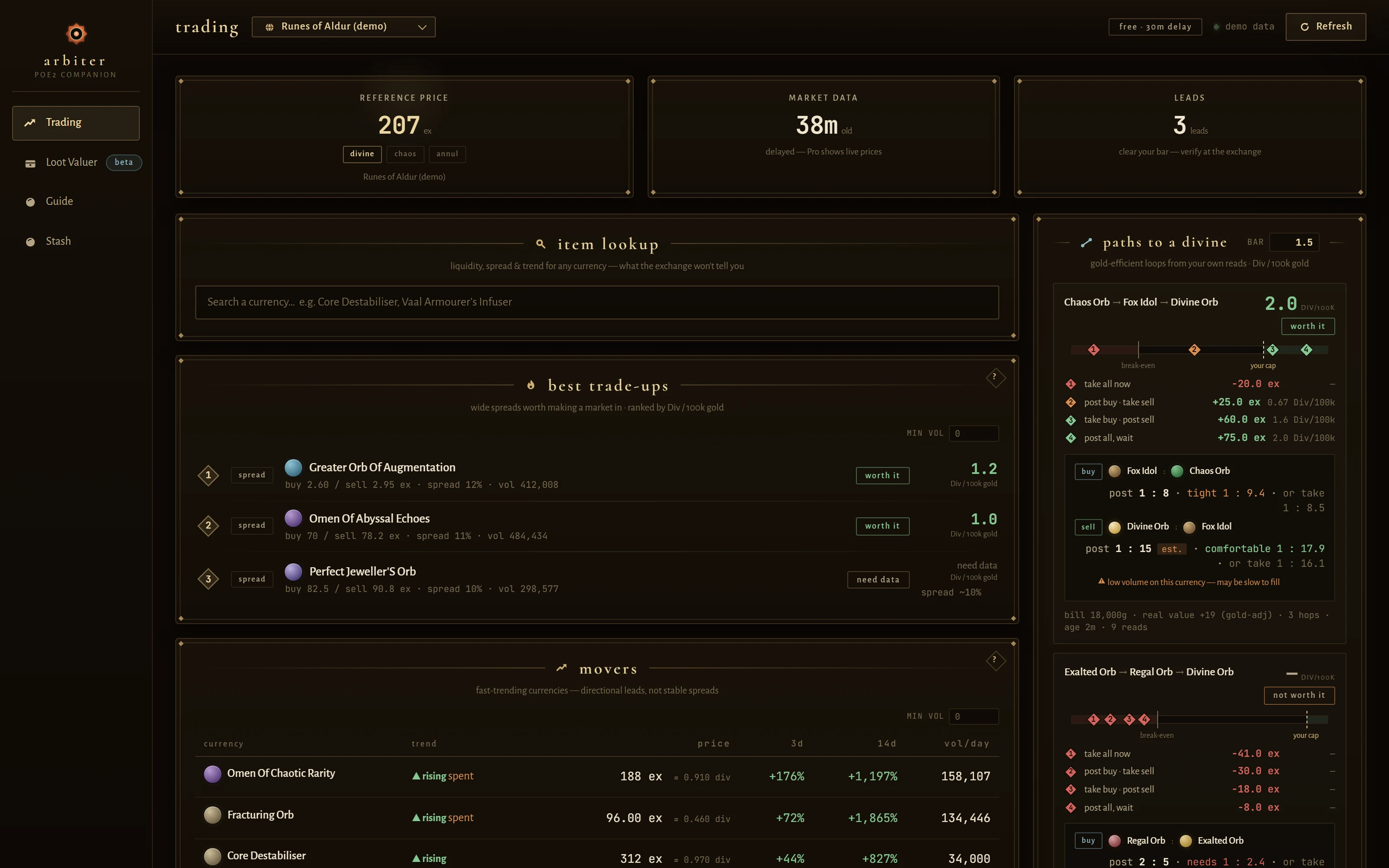Open the Stash sidebar section
The height and width of the screenshot is (868, 1389).
76,242
